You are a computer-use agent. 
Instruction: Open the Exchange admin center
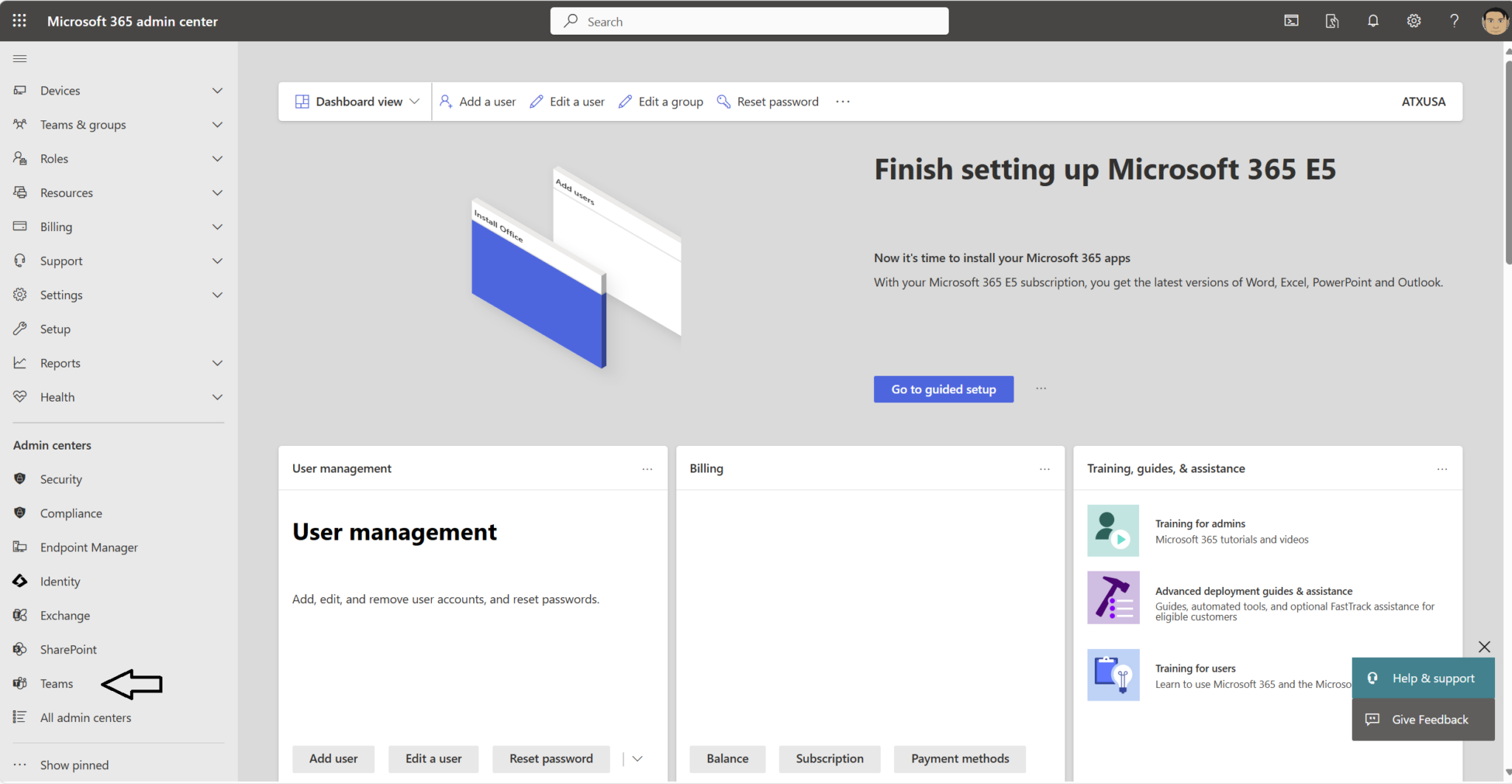click(x=65, y=616)
